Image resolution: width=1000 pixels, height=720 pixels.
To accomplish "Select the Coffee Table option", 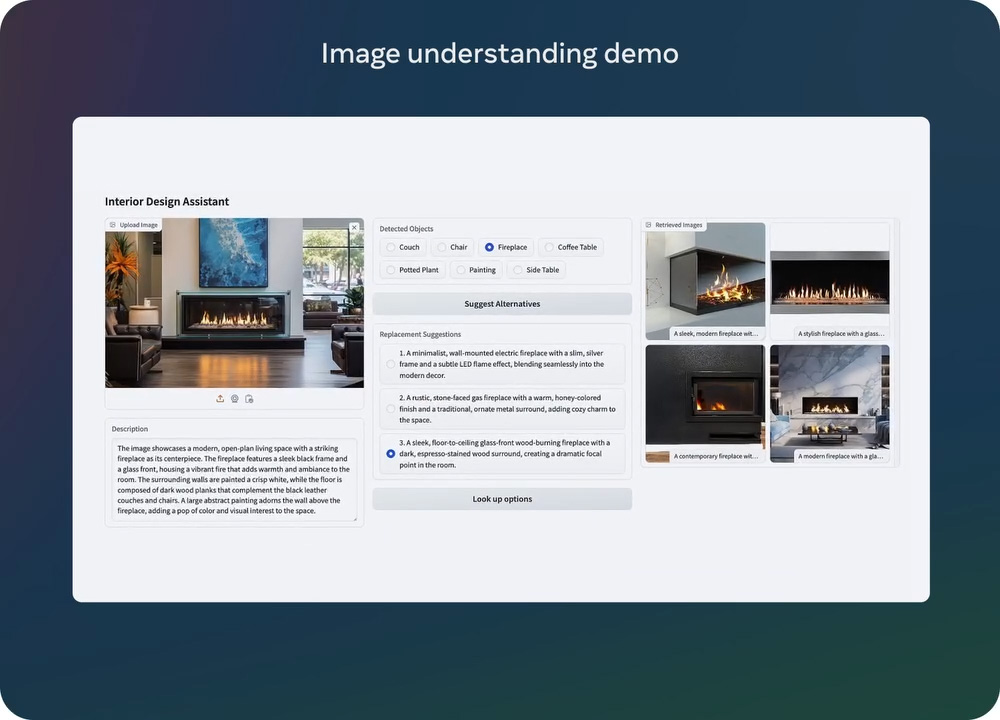I will click(x=549, y=247).
